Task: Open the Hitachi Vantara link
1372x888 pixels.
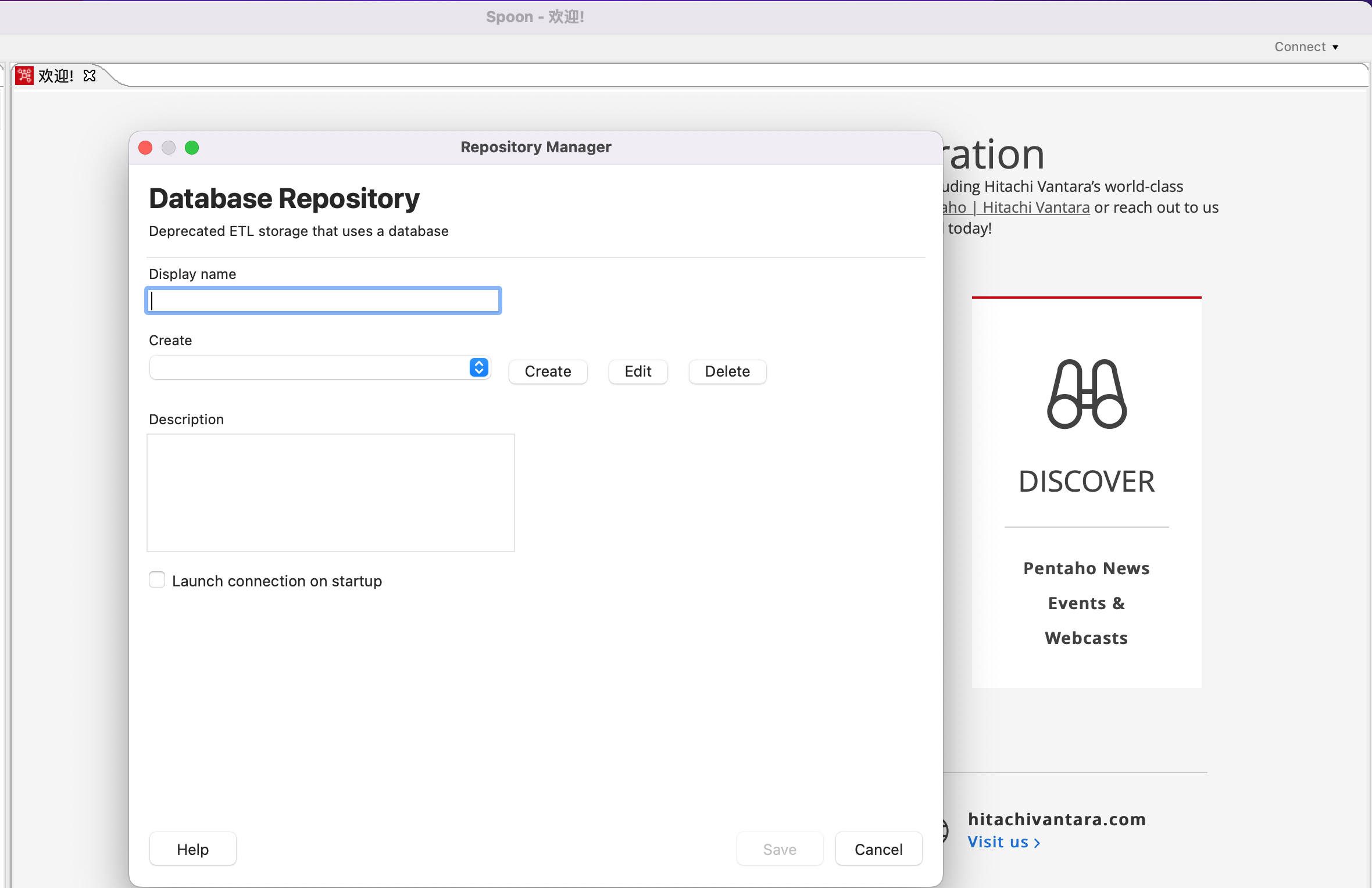Action: coord(1035,207)
